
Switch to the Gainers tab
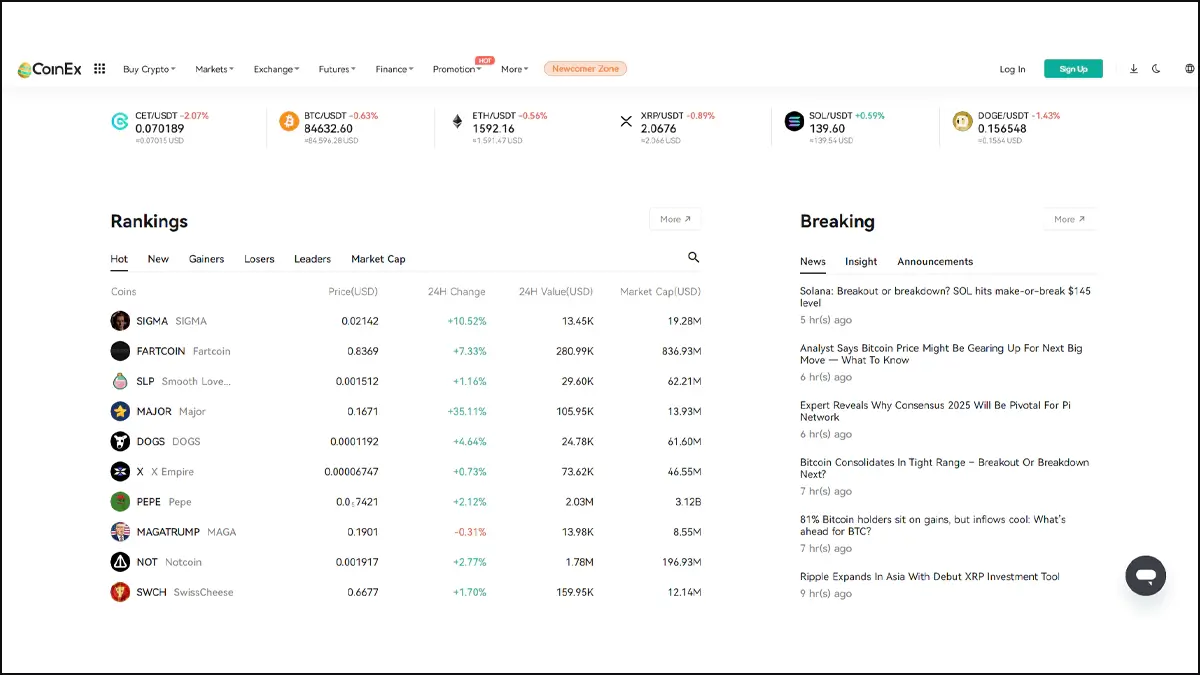pyautogui.click(x=206, y=259)
